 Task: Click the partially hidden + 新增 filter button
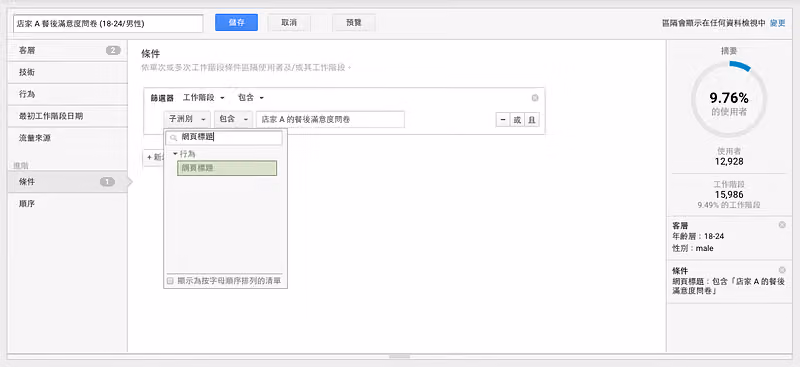(x=153, y=157)
